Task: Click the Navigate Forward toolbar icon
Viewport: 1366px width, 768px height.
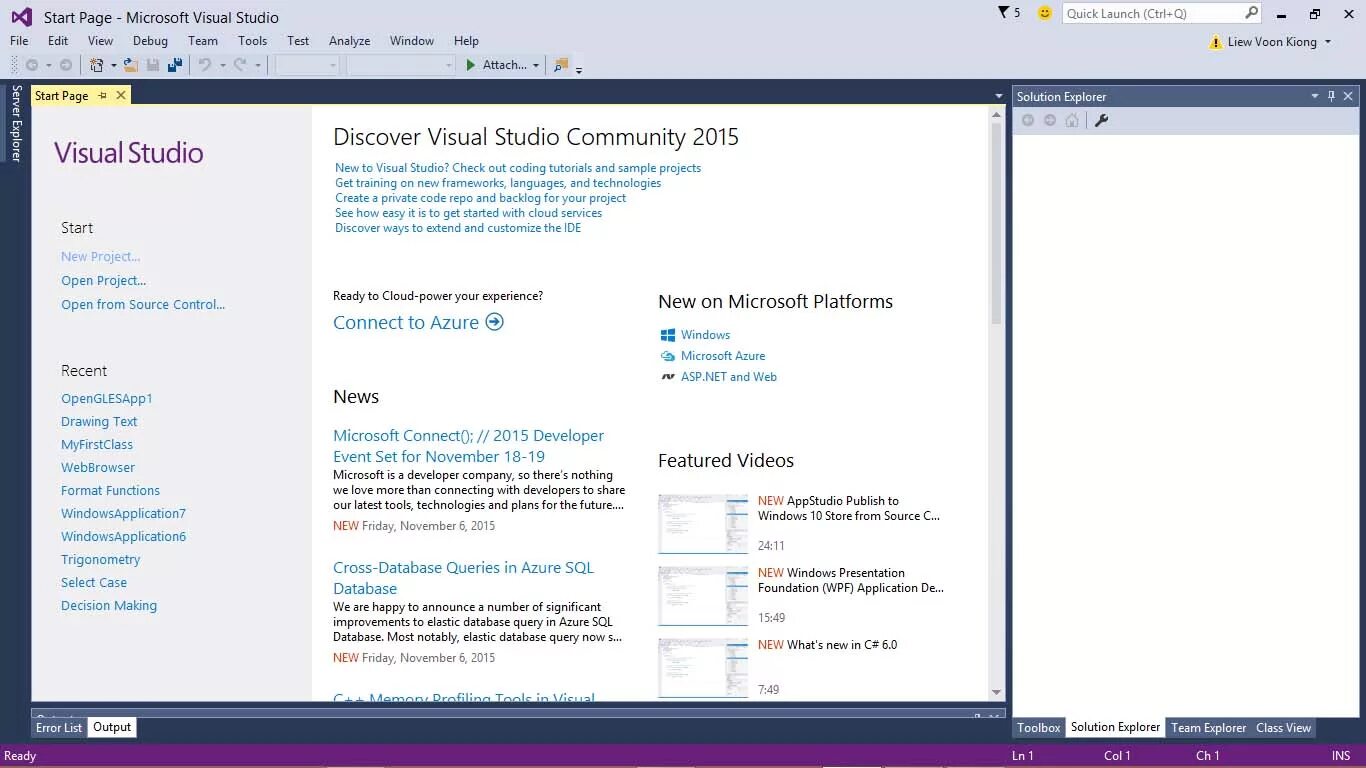Action: [x=66, y=65]
